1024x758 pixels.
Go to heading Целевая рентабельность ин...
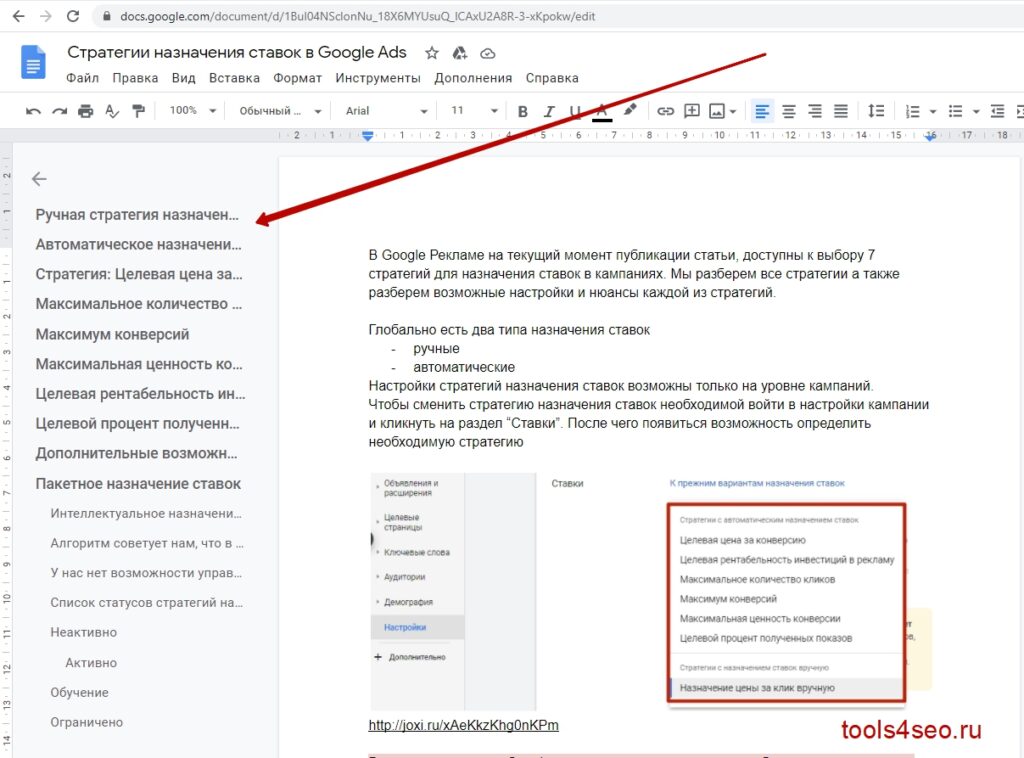pyautogui.click(x=140, y=394)
